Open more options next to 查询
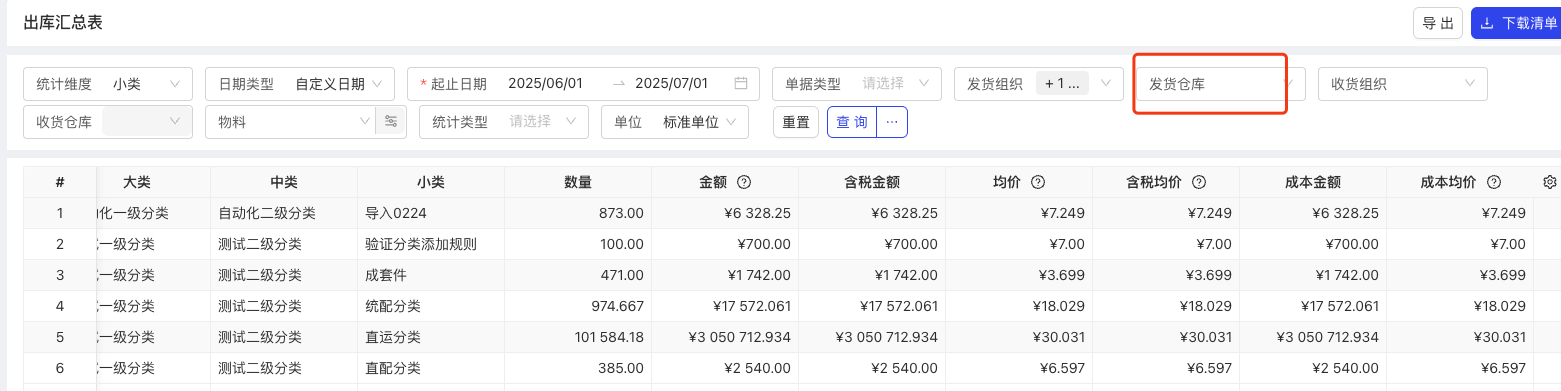1561x391 pixels. (x=892, y=122)
